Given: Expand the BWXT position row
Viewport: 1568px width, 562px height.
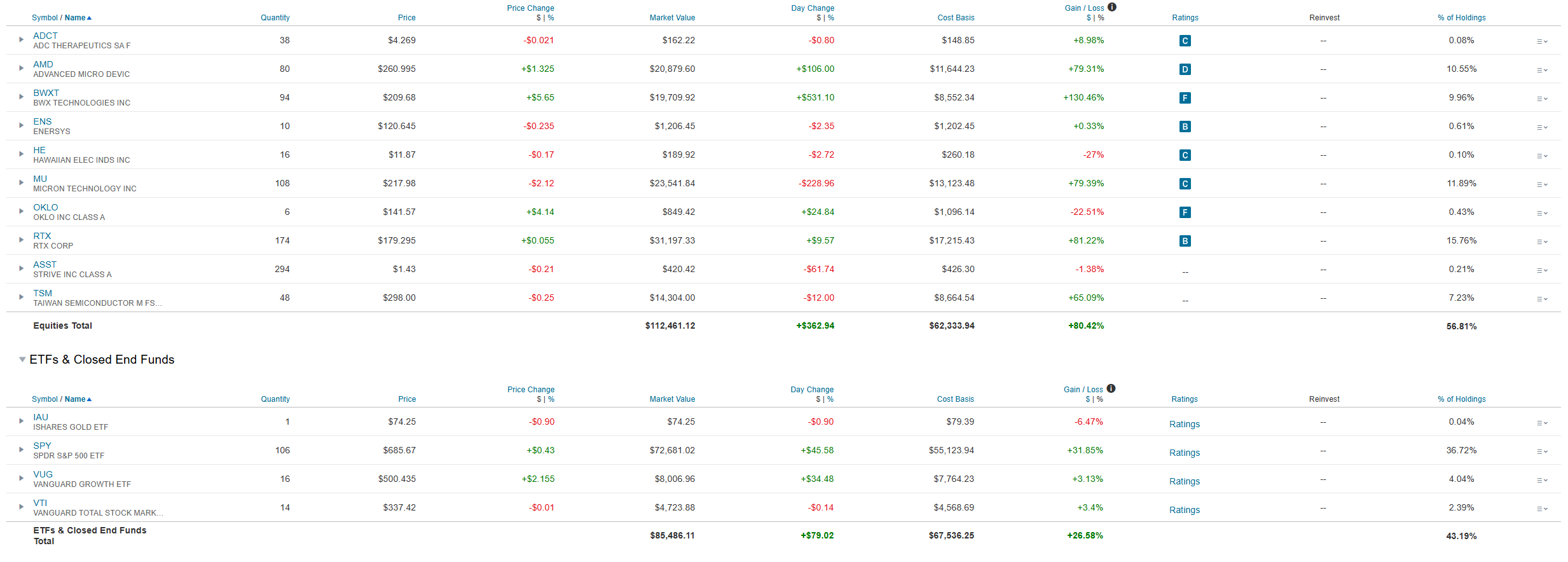Looking at the screenshot, I should click(21, 97).
